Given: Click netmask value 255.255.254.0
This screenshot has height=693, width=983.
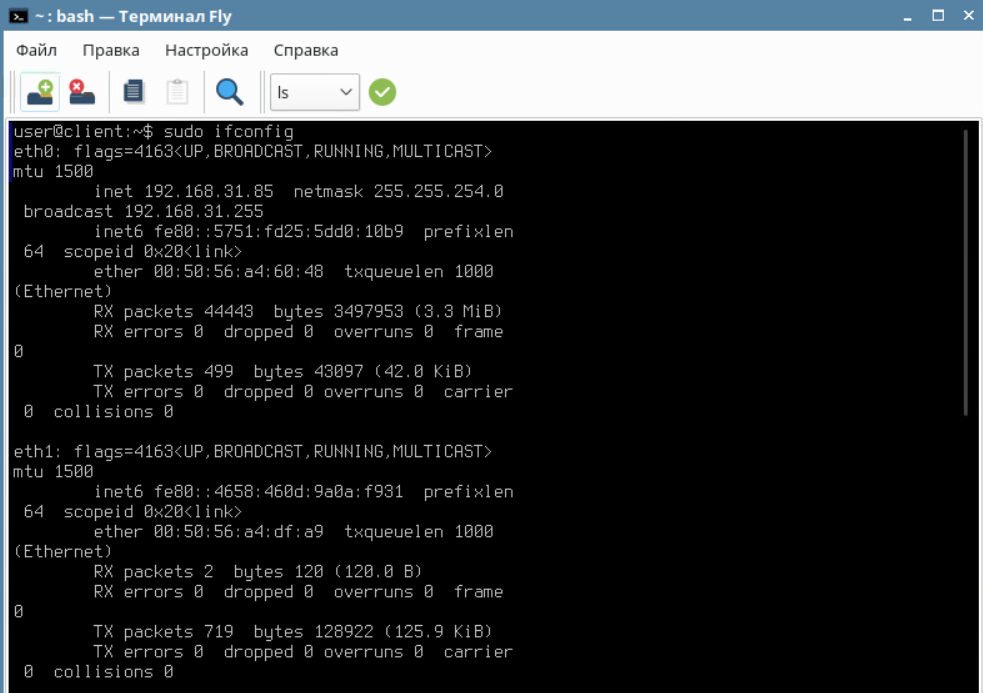Looking at the screenshot, I should [438, 191].
